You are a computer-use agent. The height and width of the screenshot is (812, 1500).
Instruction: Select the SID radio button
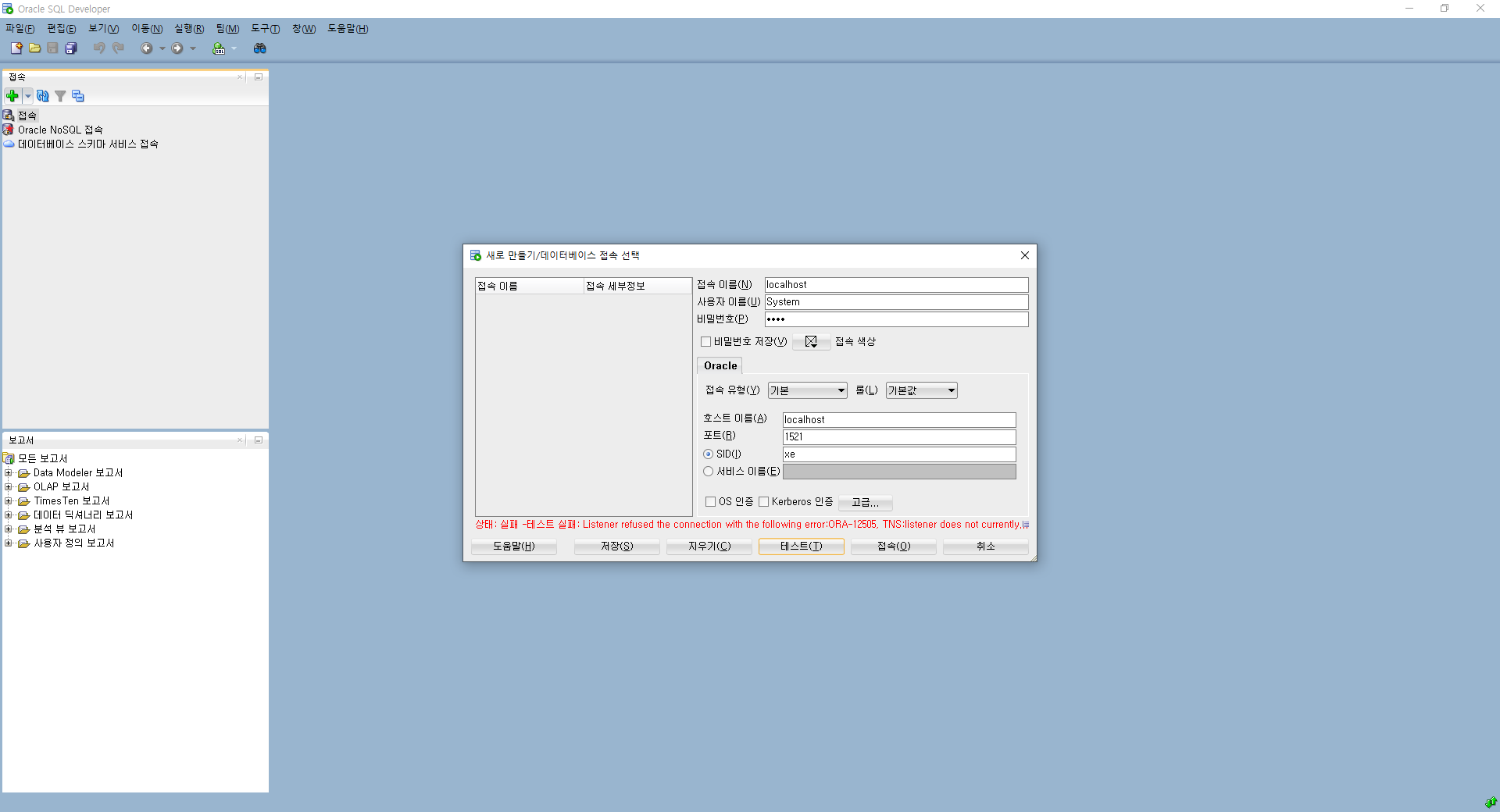click(x=708, y=454)
